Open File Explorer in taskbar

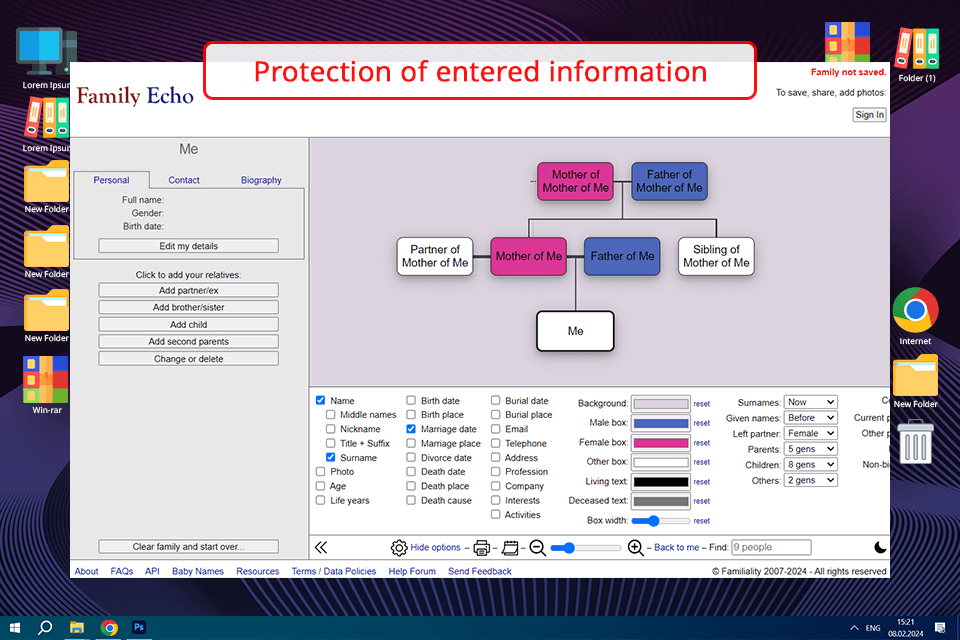point(77,628)
